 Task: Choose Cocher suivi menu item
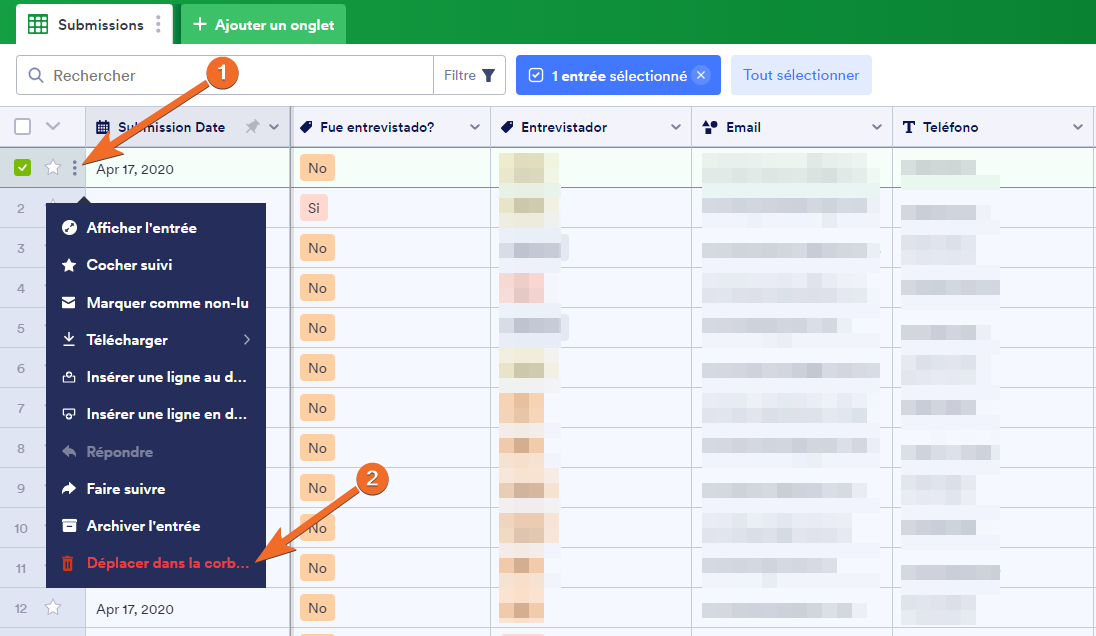tap(156, 265)
